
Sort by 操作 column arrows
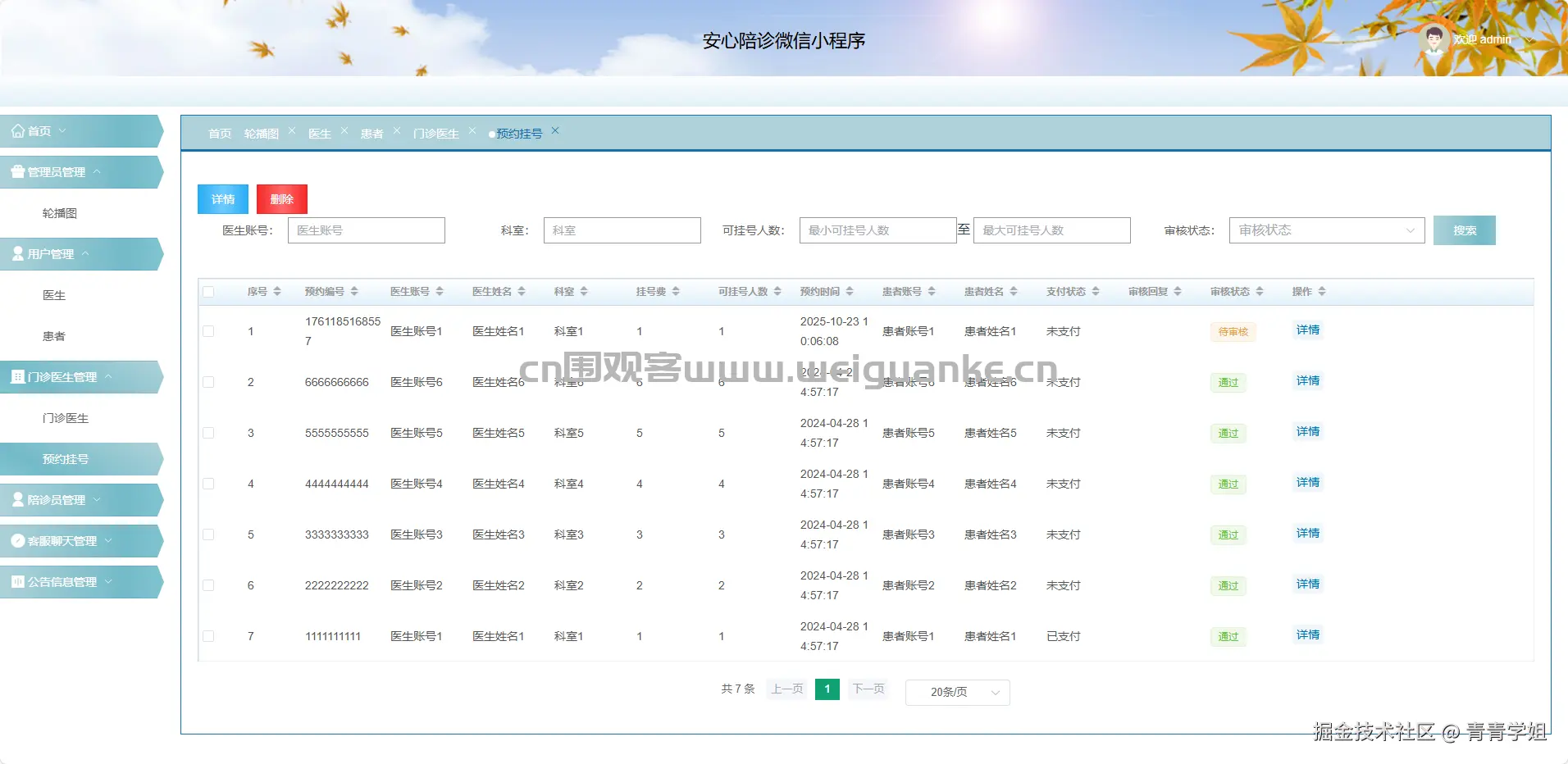[x=1322, y=292]
